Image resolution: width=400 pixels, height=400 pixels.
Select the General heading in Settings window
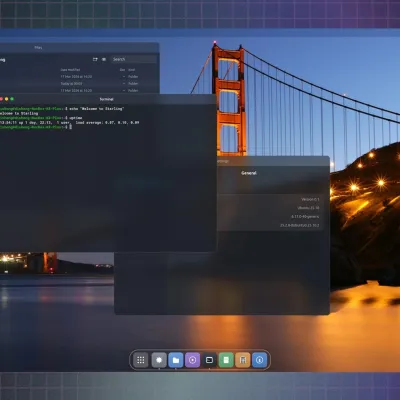[249, 173]
